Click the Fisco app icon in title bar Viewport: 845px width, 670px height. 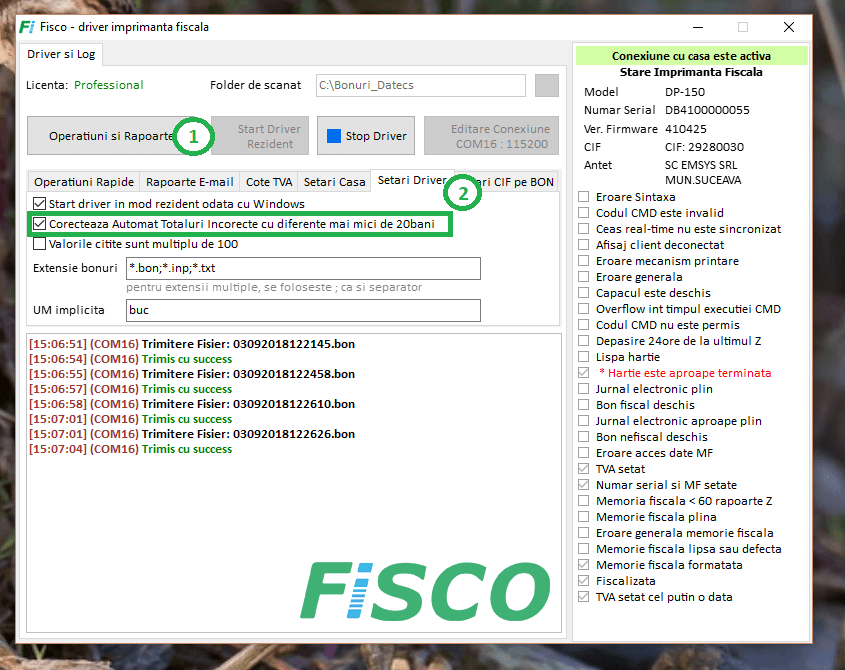tap(27, 27)
